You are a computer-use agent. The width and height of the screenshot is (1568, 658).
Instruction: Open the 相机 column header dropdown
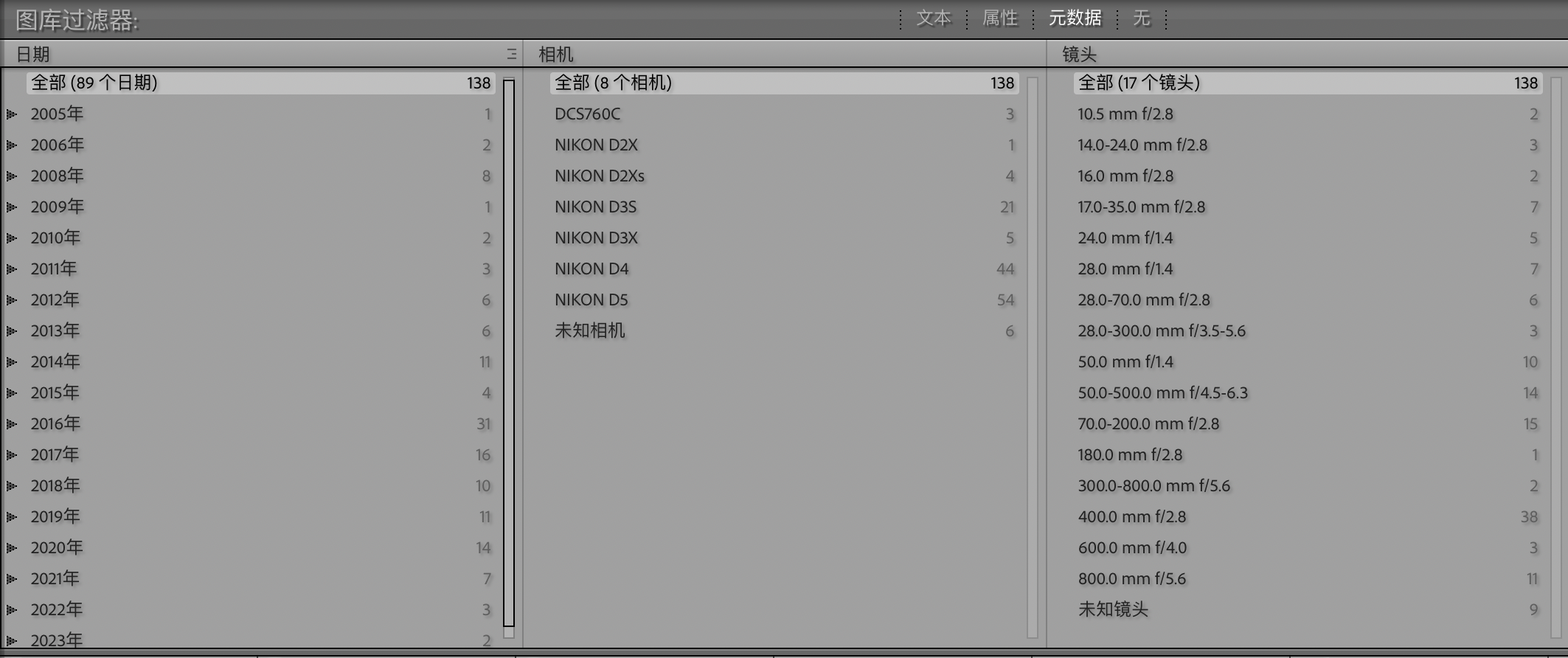click(x=556, y=54)
